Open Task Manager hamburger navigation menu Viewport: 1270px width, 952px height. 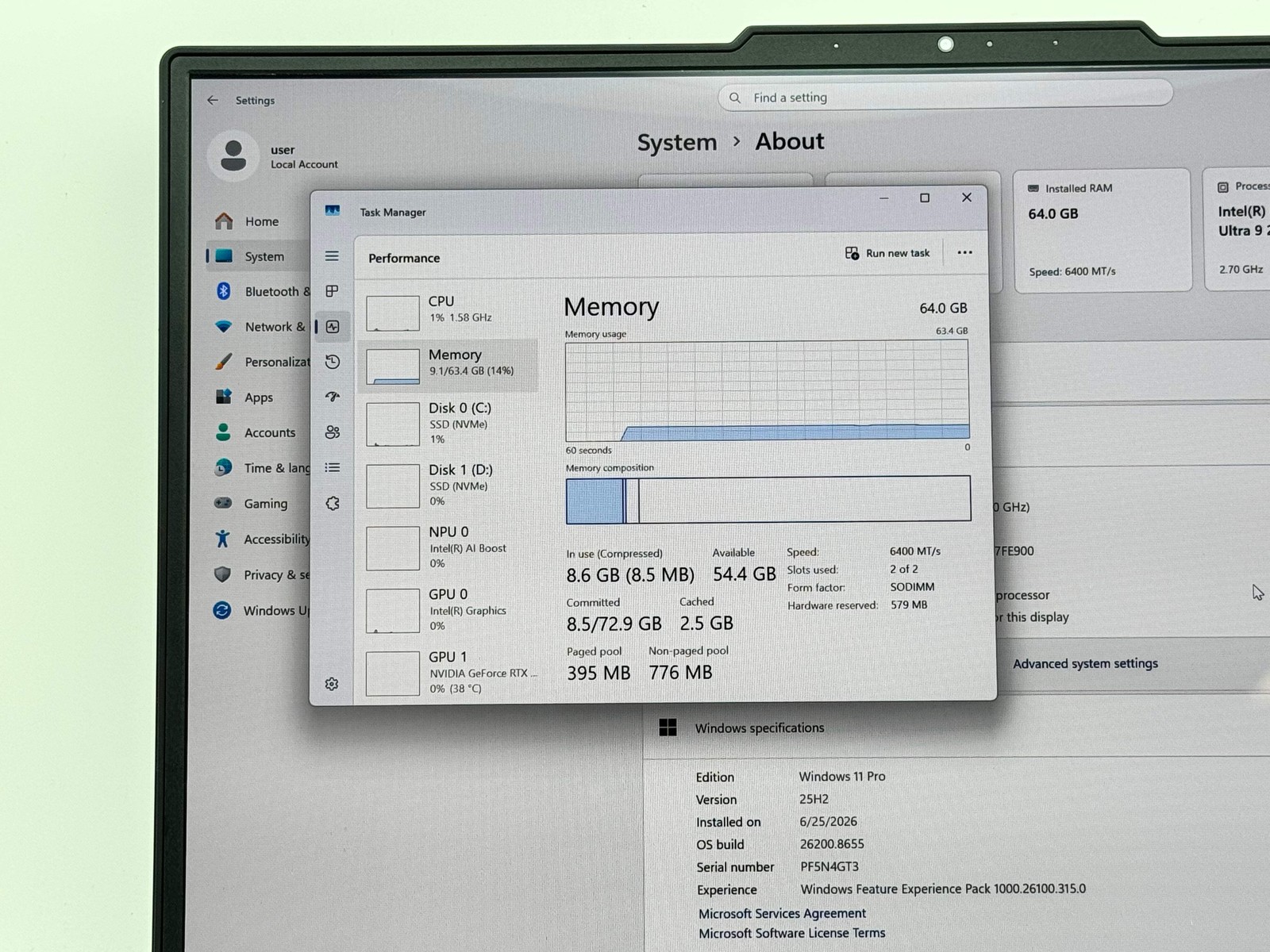point(332,256)
